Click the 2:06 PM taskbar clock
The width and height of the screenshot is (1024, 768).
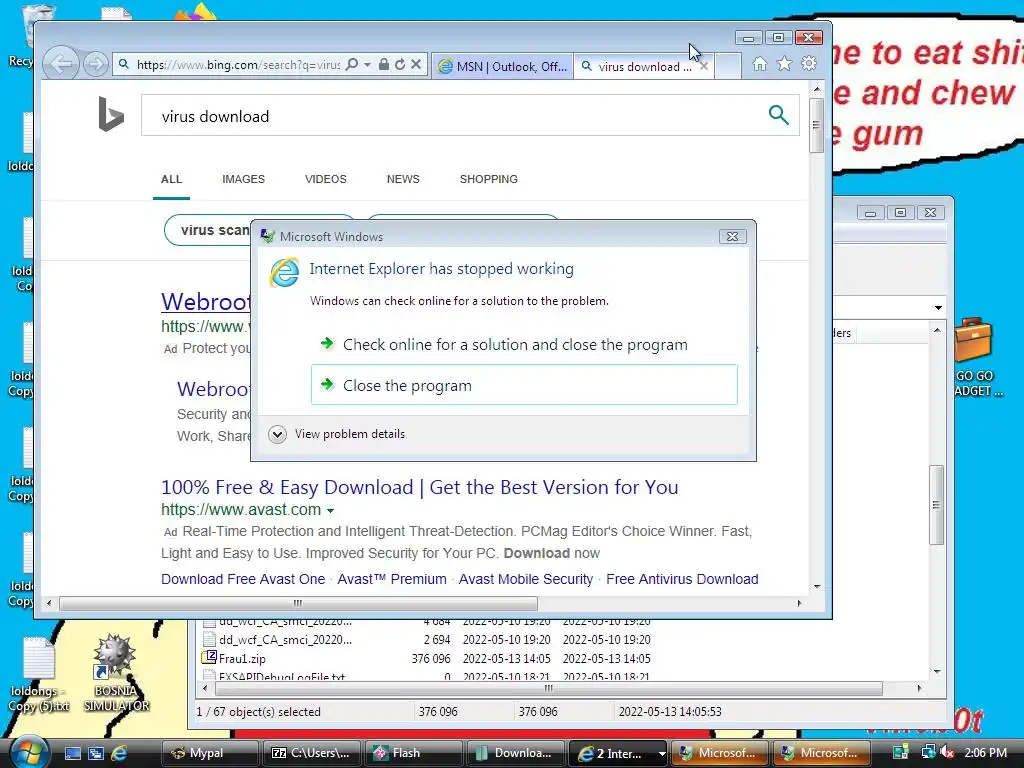click(x=985, y=752)
